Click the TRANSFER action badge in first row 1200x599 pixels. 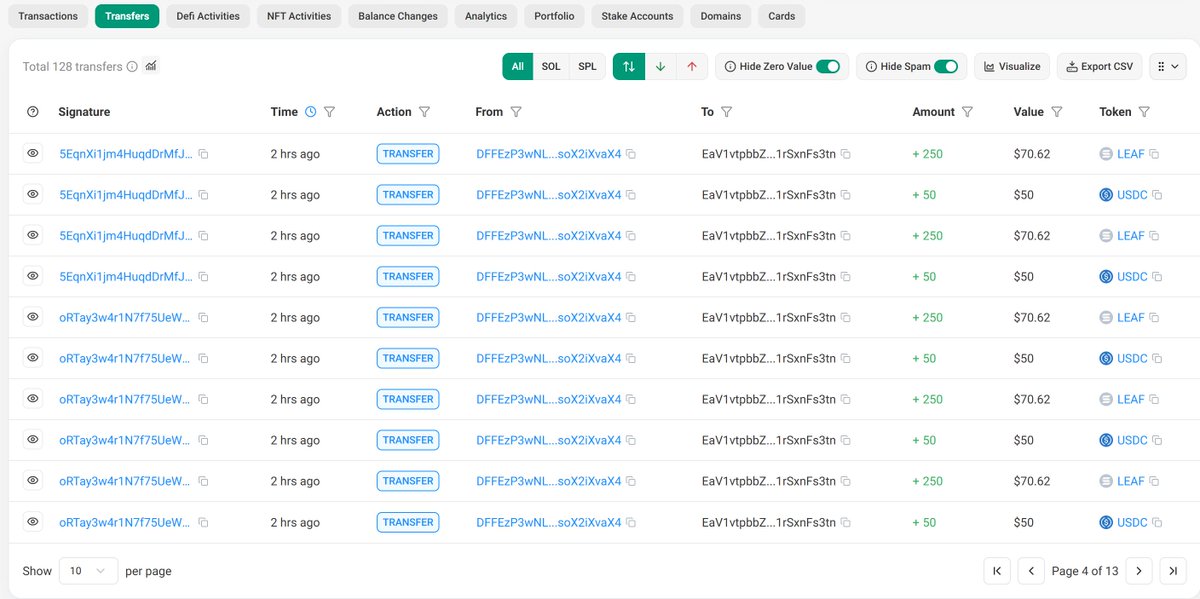coord(408,154)
